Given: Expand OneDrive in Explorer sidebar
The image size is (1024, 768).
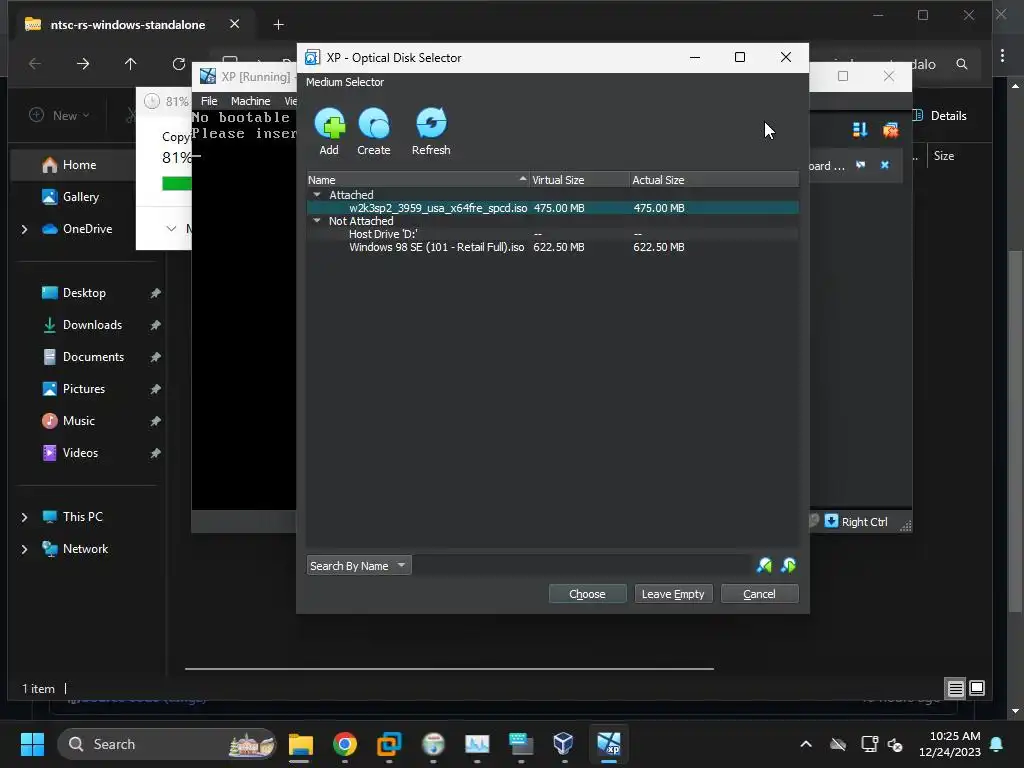Looking at the screenshot, I should pyautogui.click(x=24, y=229).
